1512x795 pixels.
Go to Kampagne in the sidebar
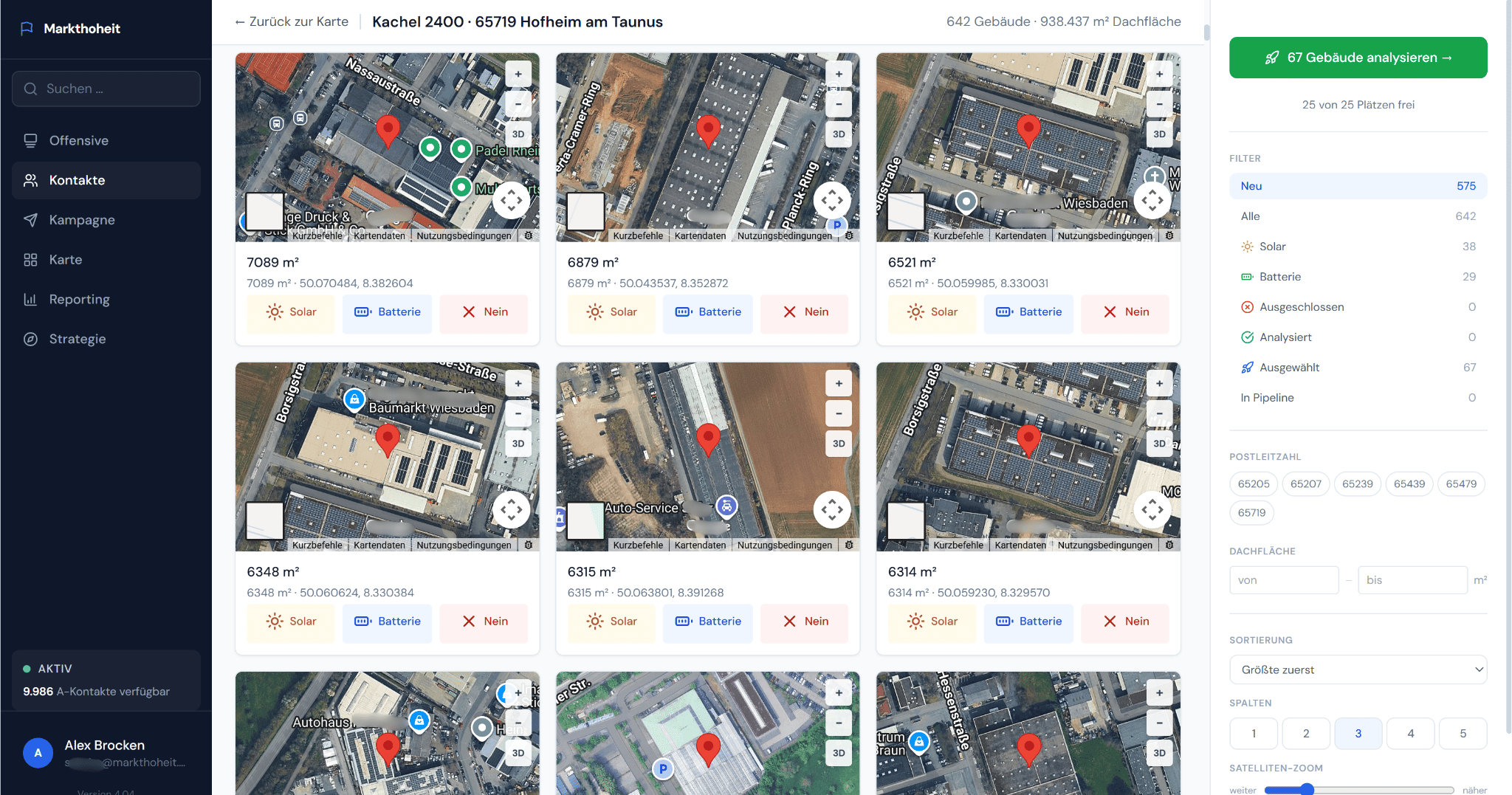coord(106,220)
